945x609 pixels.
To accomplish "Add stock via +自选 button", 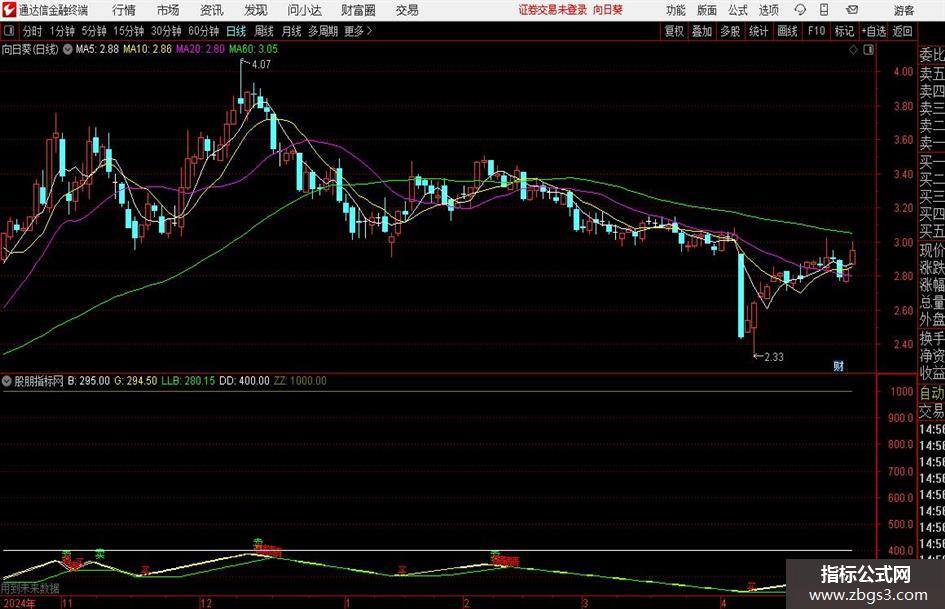I will [873, 31].
